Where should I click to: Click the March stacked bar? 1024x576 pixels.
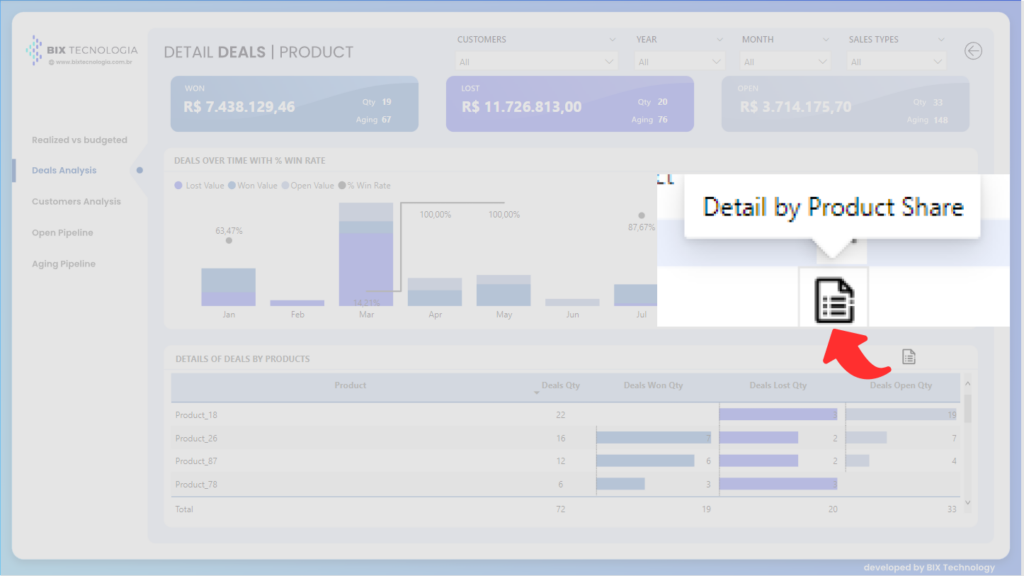point(366,255)
